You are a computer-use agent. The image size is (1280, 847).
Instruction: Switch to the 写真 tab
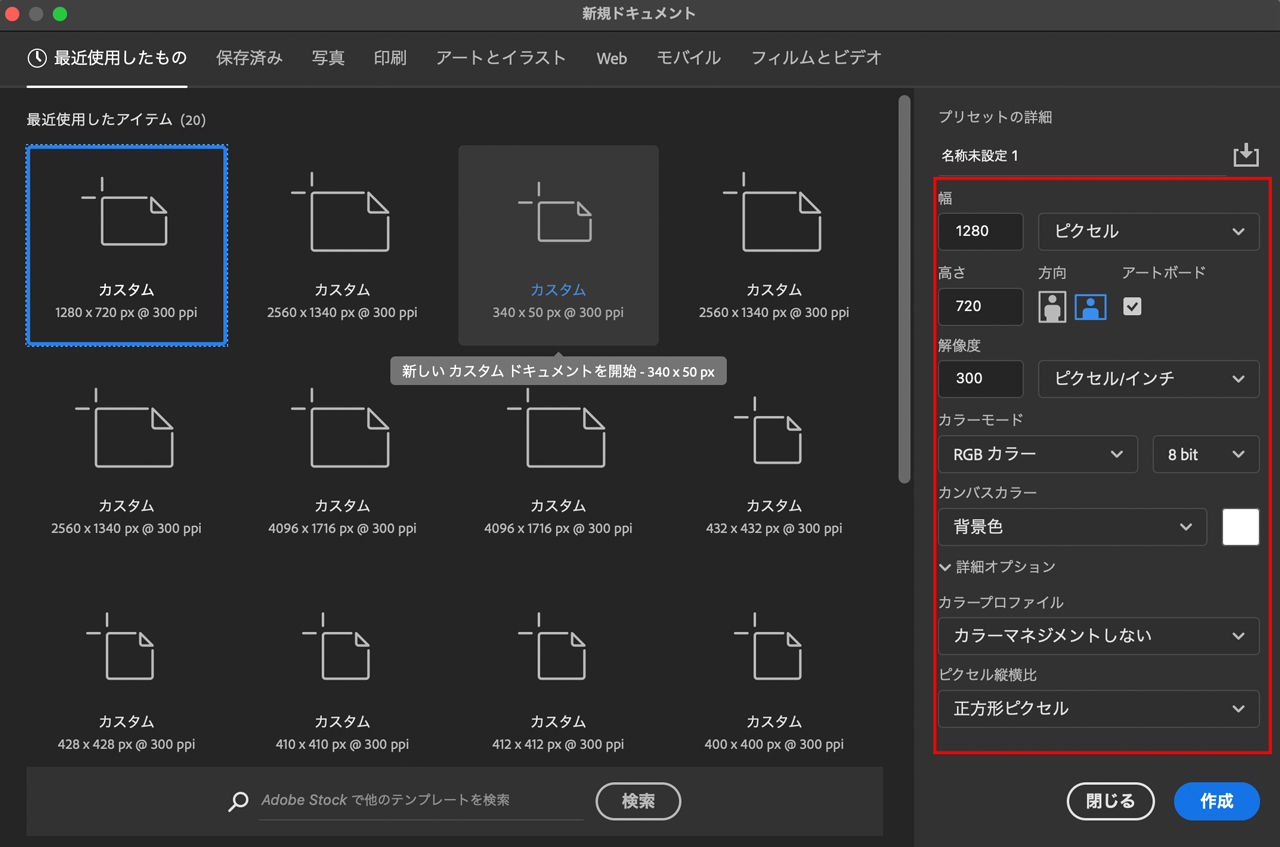(x=328, y=58)
